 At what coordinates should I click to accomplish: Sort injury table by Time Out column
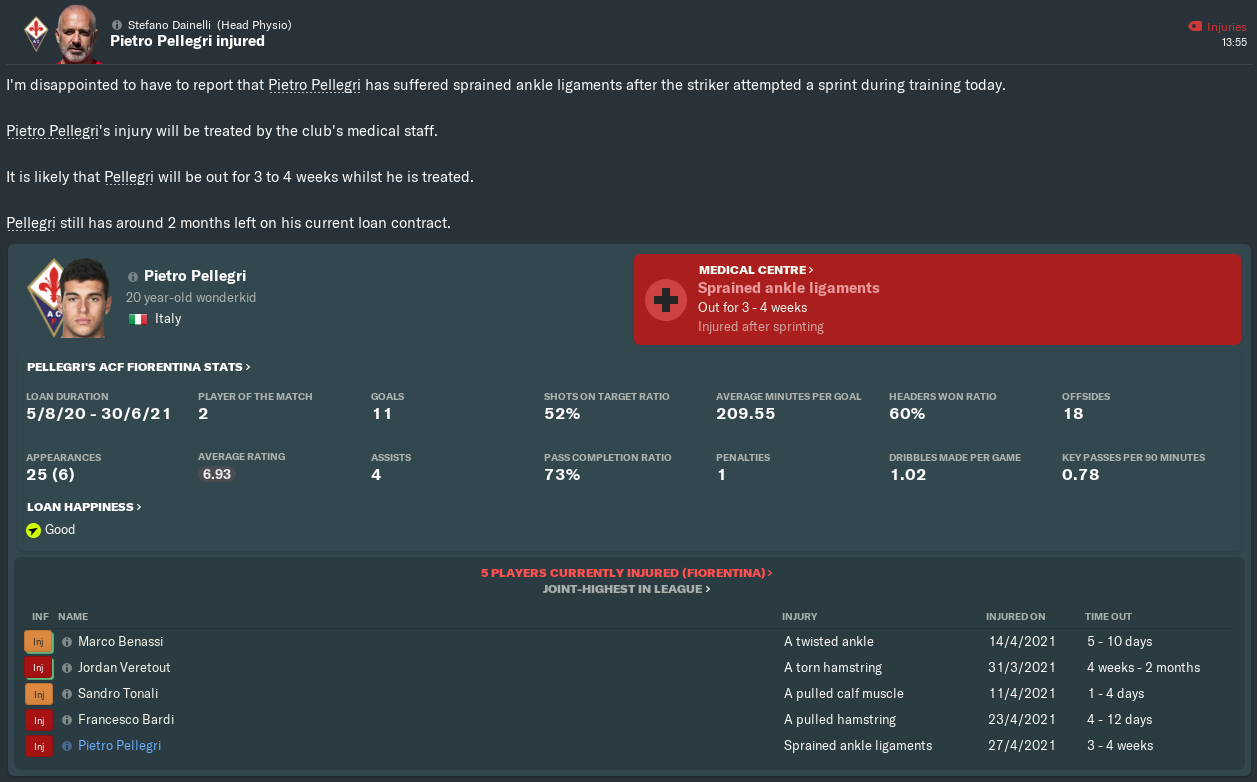coord(1108,617)
